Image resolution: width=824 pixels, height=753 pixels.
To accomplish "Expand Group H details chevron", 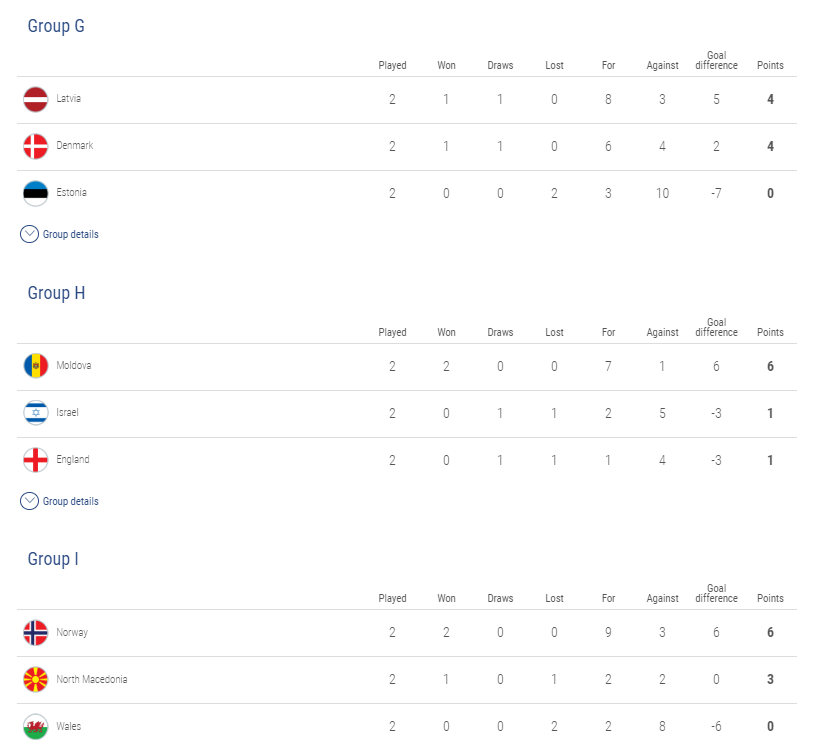I will pyautogui.click(x=29, y=501).
